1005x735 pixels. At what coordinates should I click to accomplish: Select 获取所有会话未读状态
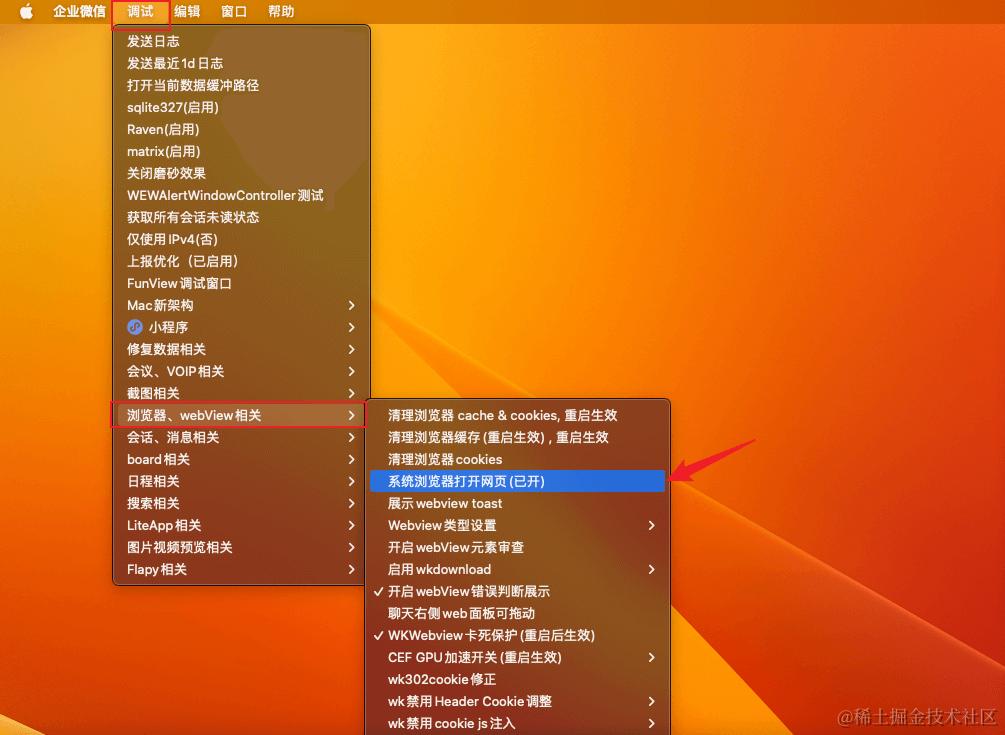[x=241, y=217]
